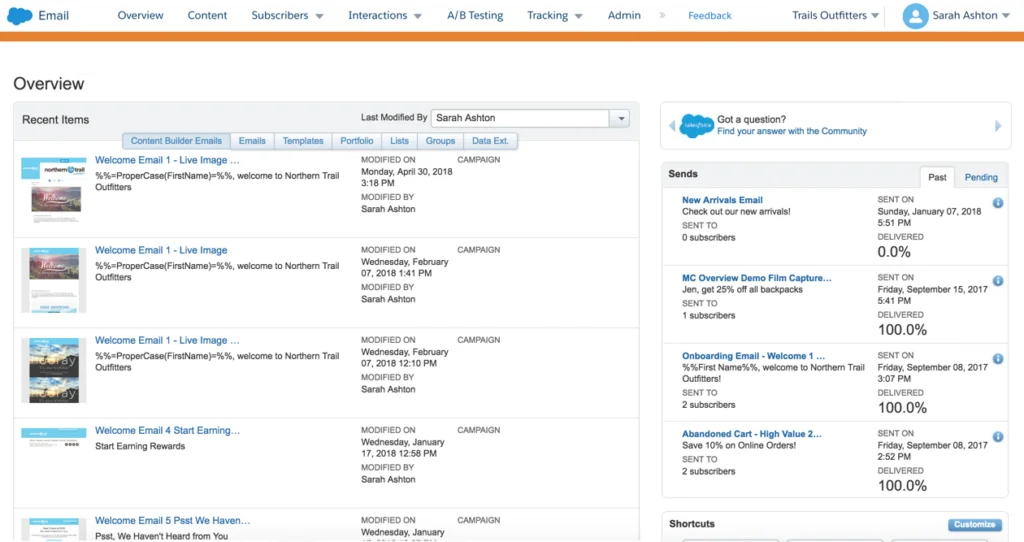Image resolution: width=1024 pixels, height=542 pixels.
Task: Open Welcome Email 1 modified April 30
Action: 167,160
